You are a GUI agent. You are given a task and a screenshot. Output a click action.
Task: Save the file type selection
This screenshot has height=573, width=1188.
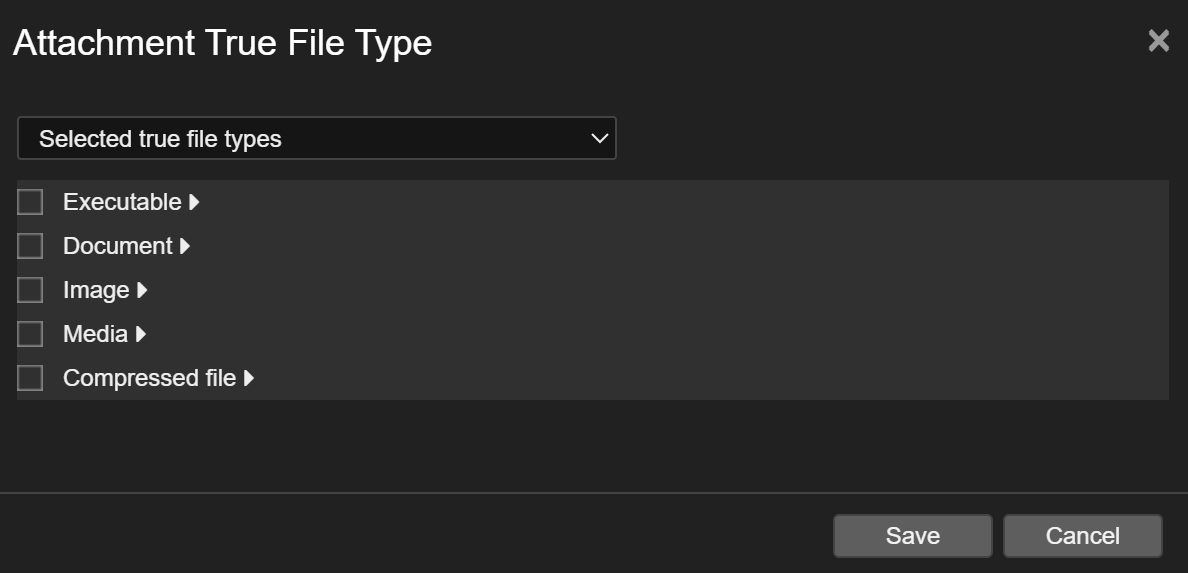[912, 536]
